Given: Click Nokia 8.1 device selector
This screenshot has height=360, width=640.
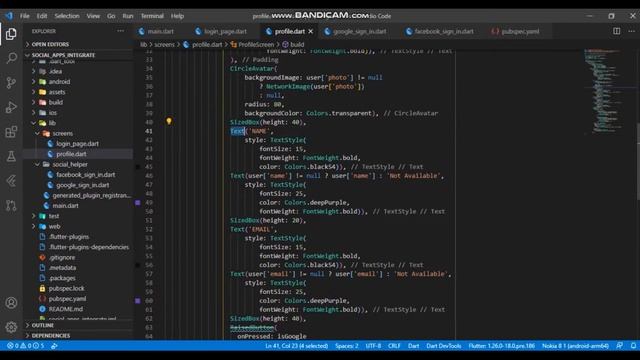Looking at the screenshot, I should pyautogui.click(x=575, y=346).
